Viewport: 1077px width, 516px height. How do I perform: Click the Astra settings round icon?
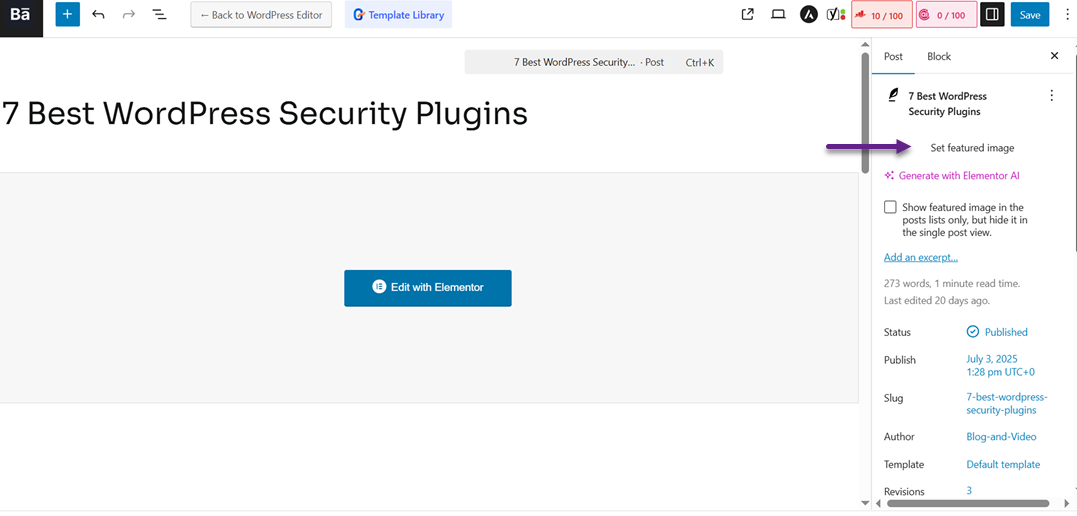pyautogui.click(x=809, y=14)
